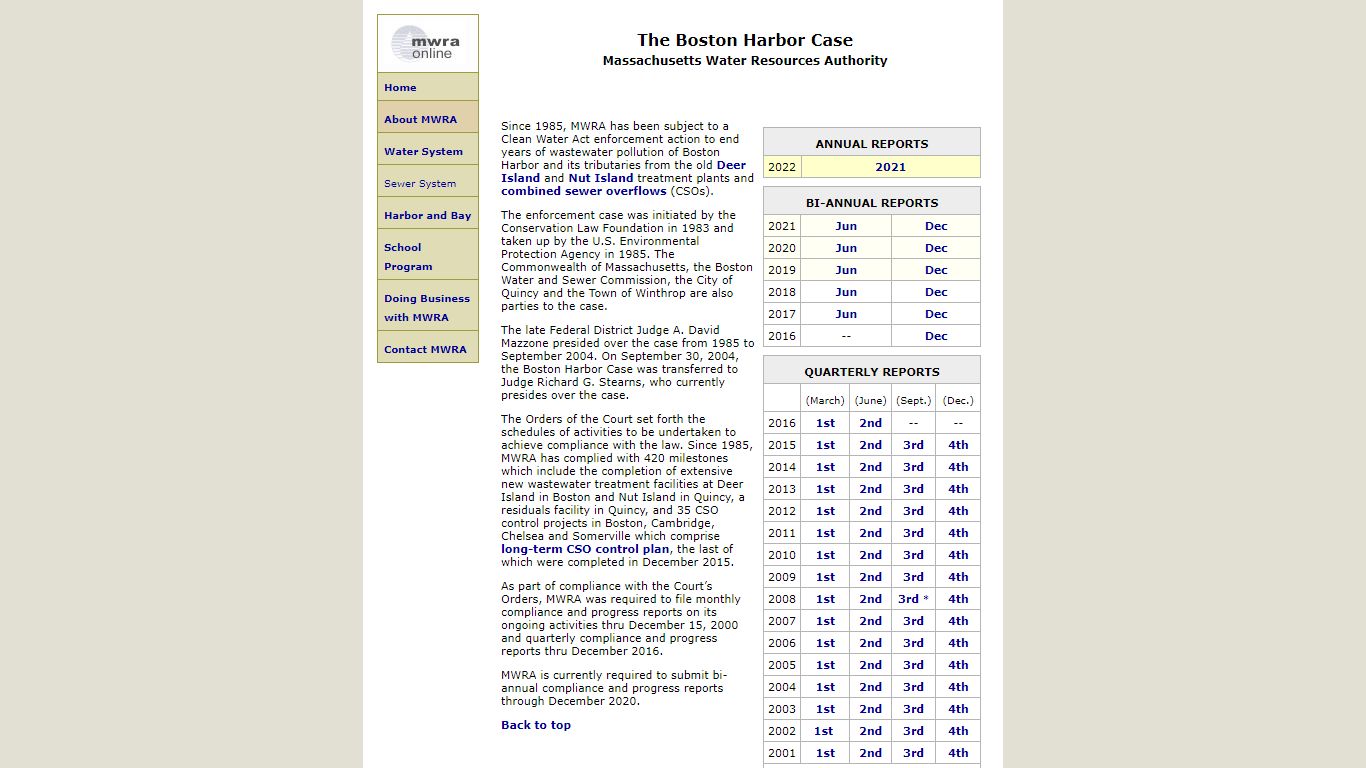
Task: Open 2005 4th quarterly report
Action: coord(958,665)
